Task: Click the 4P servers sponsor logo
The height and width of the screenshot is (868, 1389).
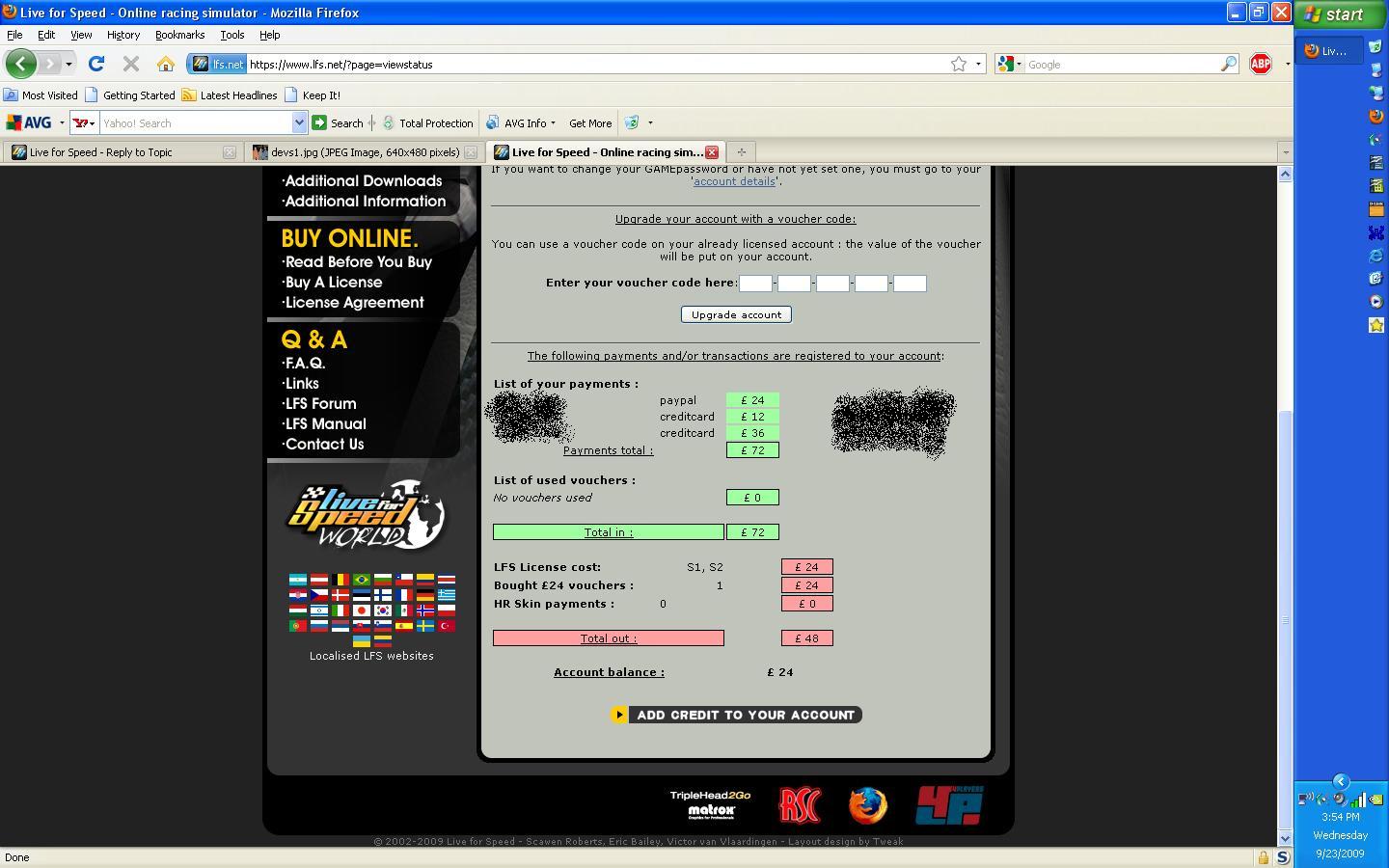Action: click(950, 805)
